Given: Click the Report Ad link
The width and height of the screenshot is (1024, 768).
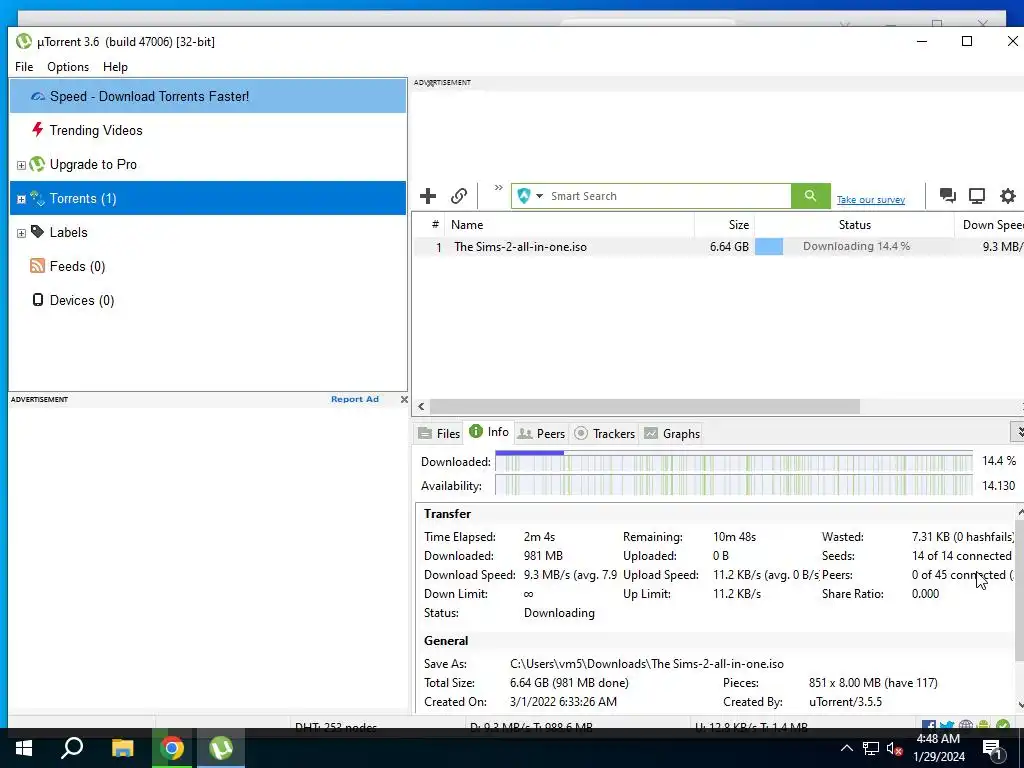Looking at the screenshot, I should [355, 399].
